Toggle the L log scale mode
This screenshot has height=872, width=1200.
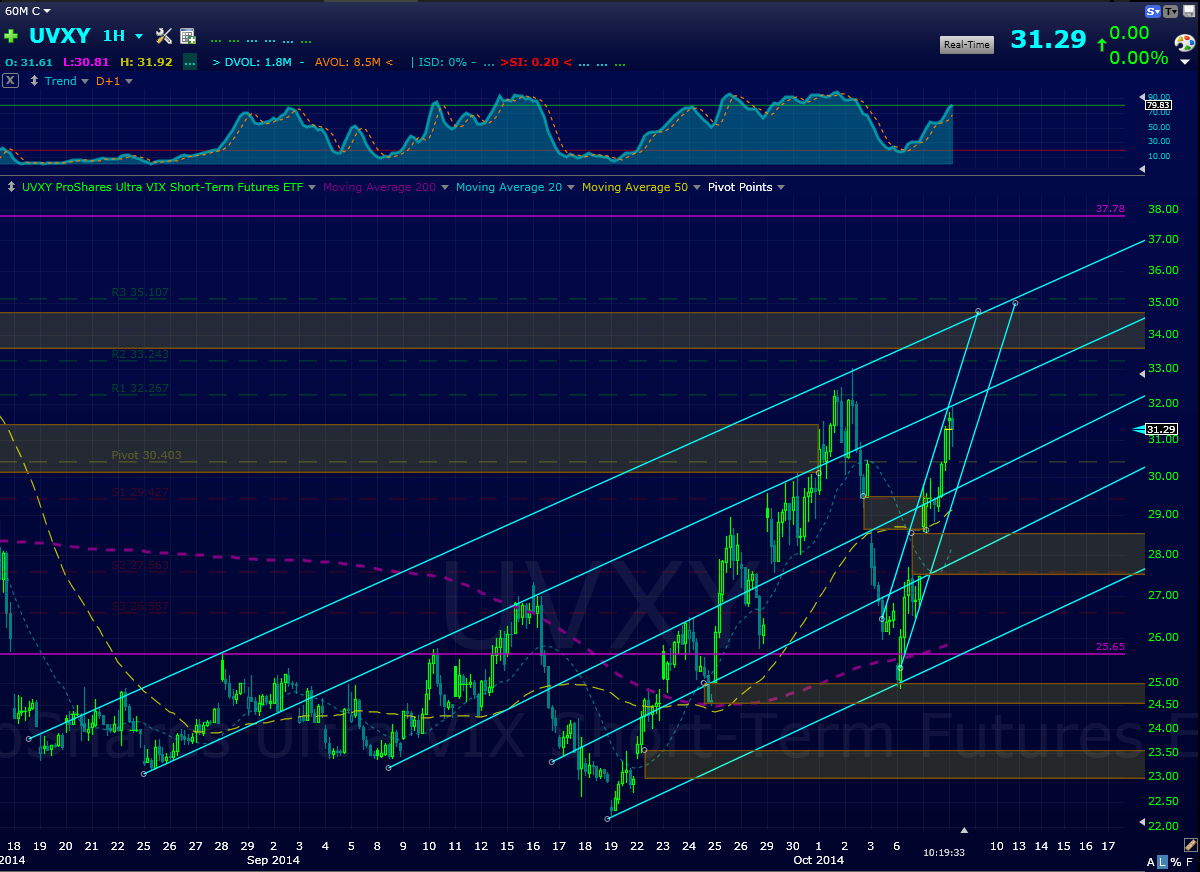(x=1162, y=861)
